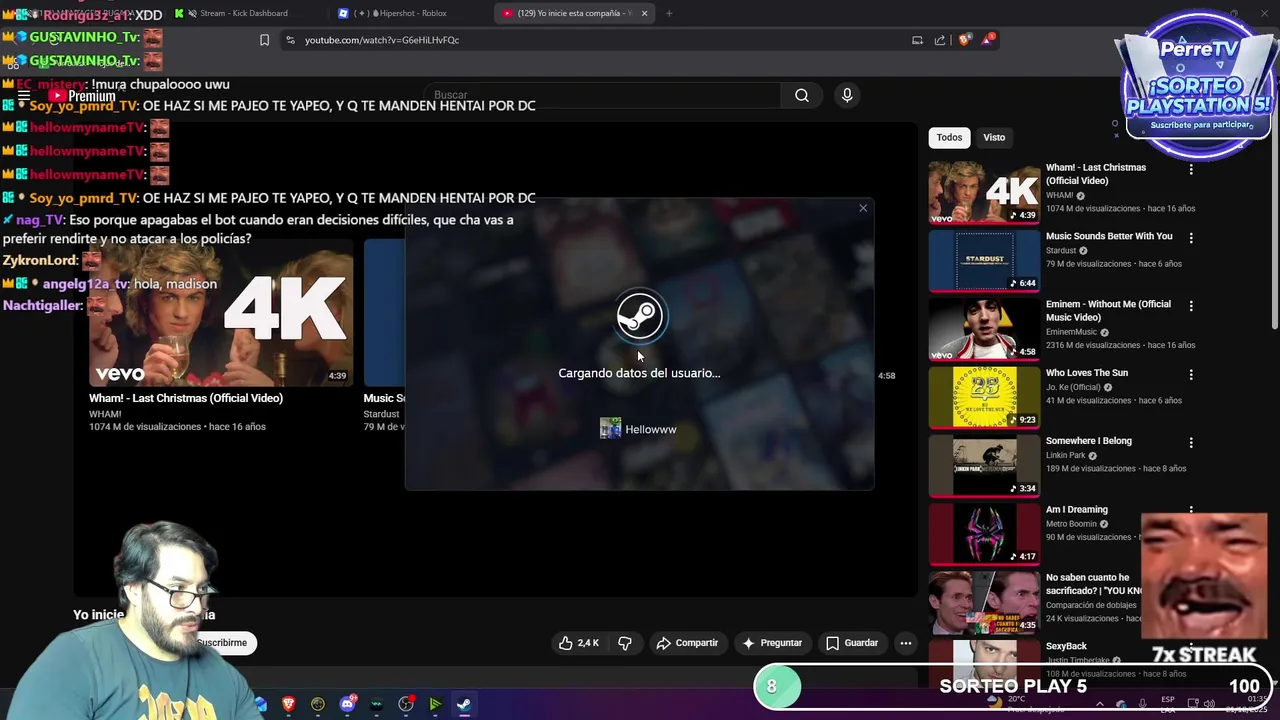The width and height of the screenshot is (1280, 720).
Task: Select the Todos filter chip
Action: (949, 137)
